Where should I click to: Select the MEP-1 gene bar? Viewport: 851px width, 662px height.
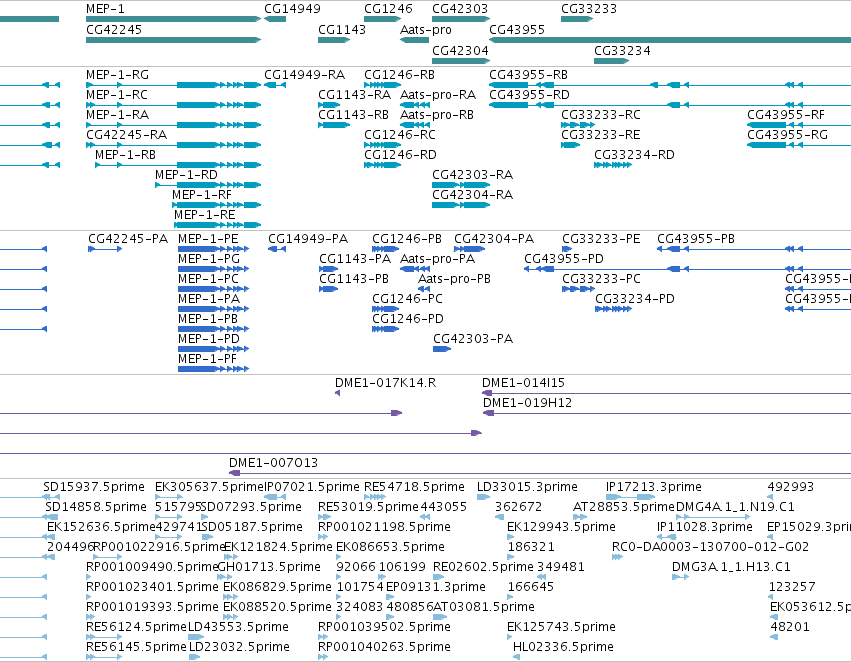click(173, 19)
